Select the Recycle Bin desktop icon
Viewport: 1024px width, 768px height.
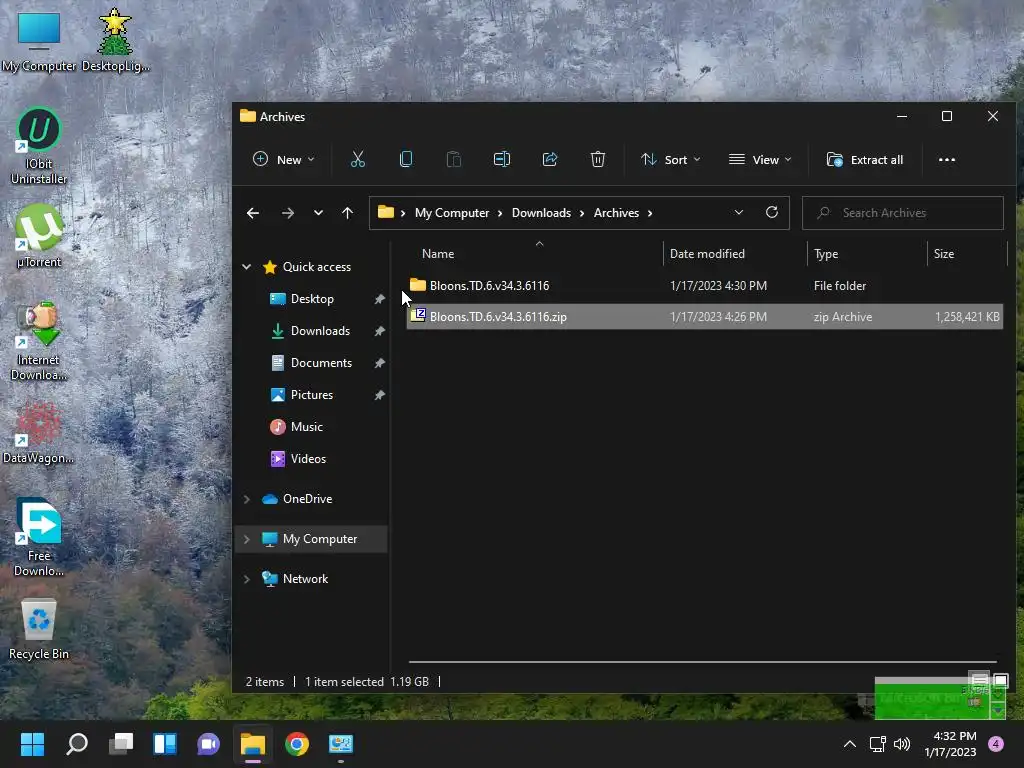[x=39, y=630]
